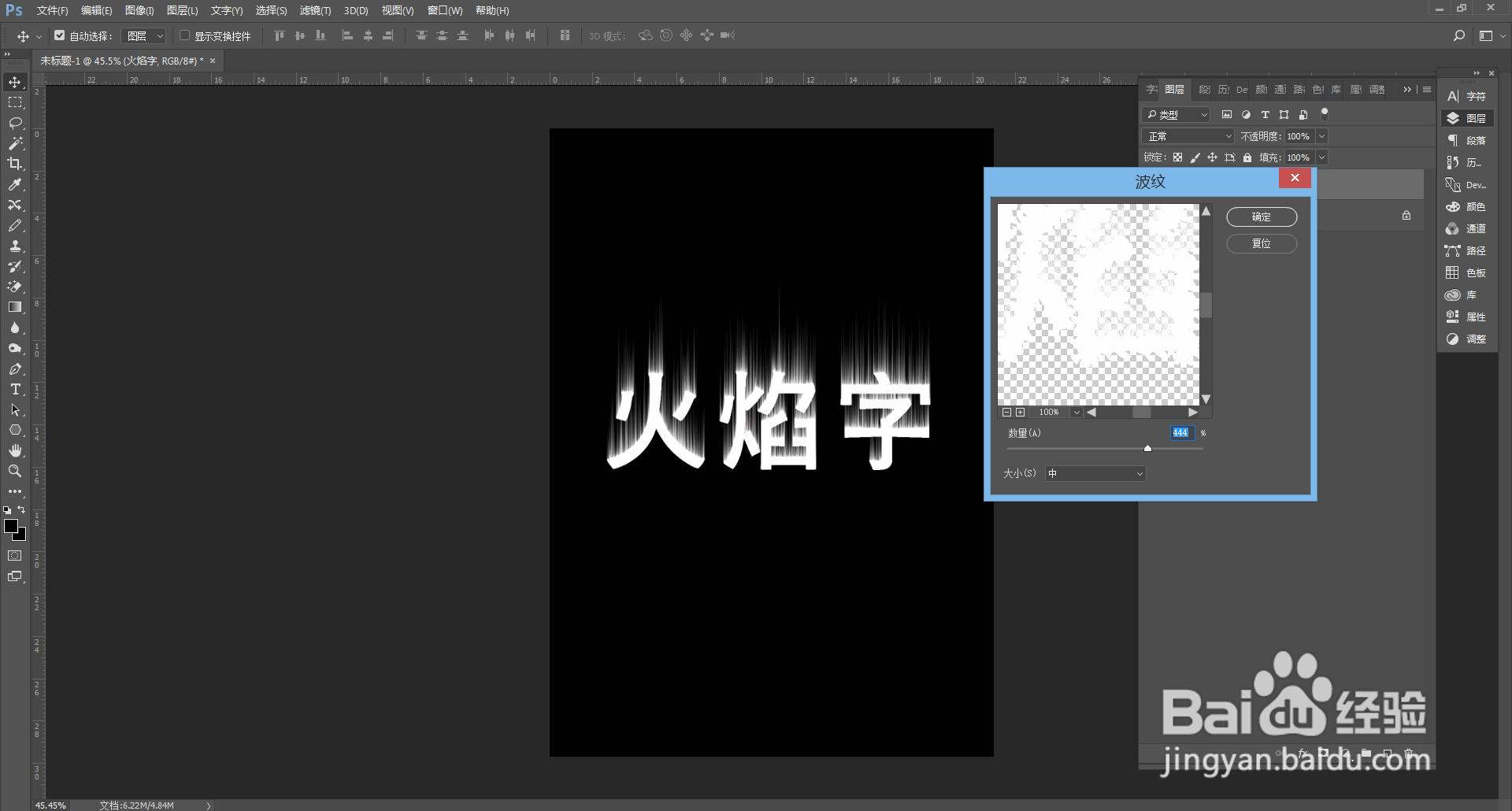Toggle the 自动选择 checkbox

point(59,35)
